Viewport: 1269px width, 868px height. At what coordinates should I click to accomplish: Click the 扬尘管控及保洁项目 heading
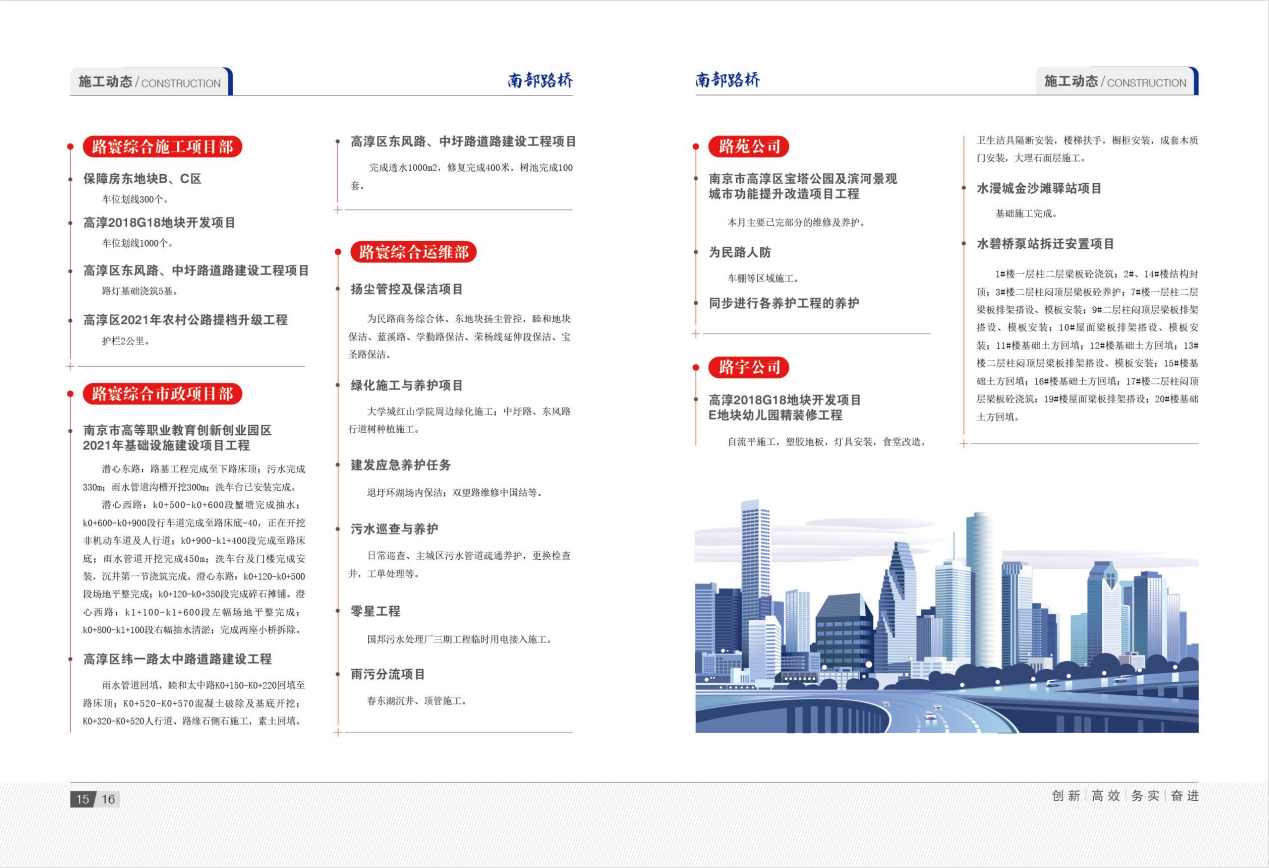tap(406, 289)
